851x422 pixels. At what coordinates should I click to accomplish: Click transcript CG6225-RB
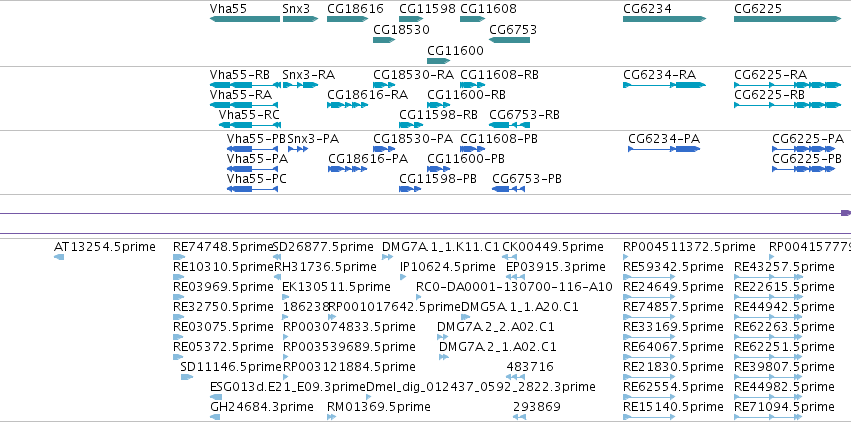click(x=788, y=105)
